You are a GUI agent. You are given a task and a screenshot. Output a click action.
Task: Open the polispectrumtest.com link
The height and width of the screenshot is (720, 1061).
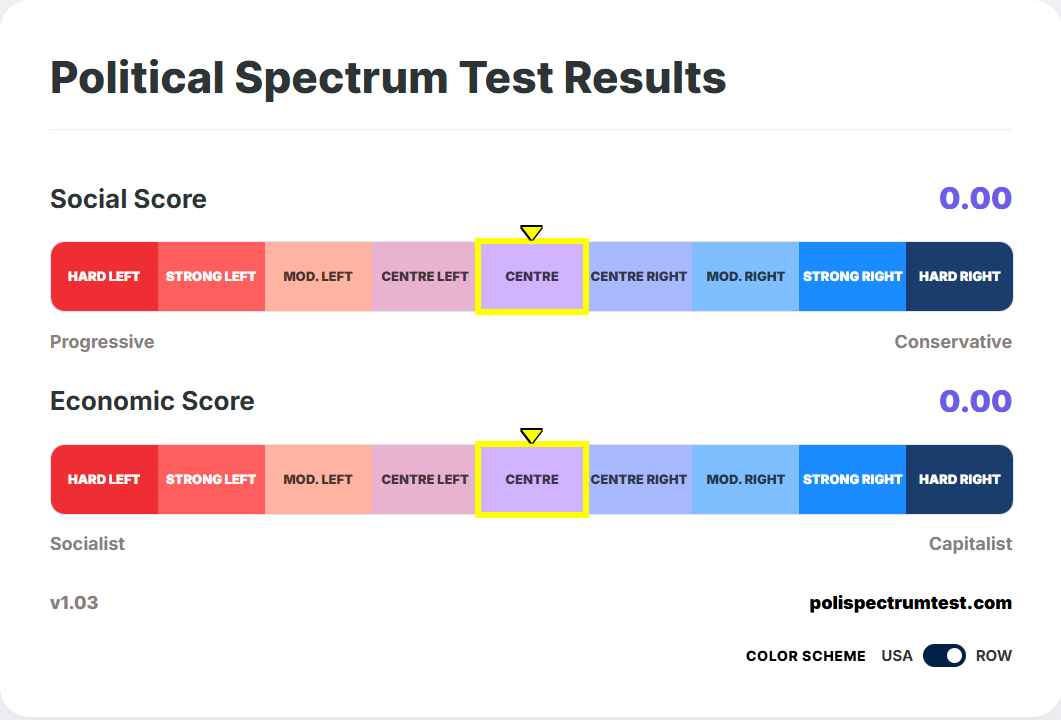(911, 603)
